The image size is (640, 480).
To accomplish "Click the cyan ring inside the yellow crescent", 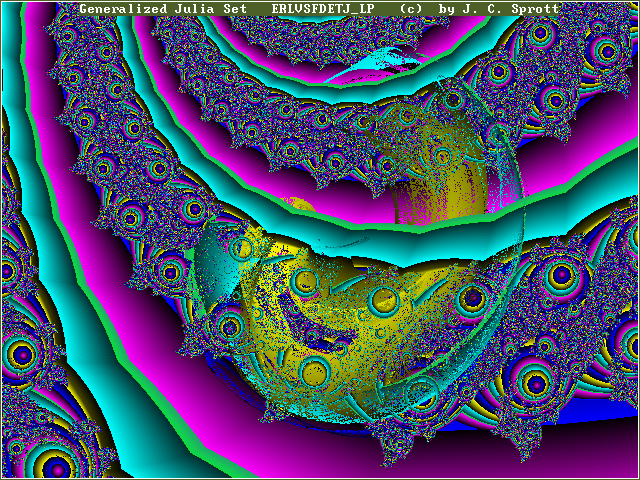I will [381, 299].
